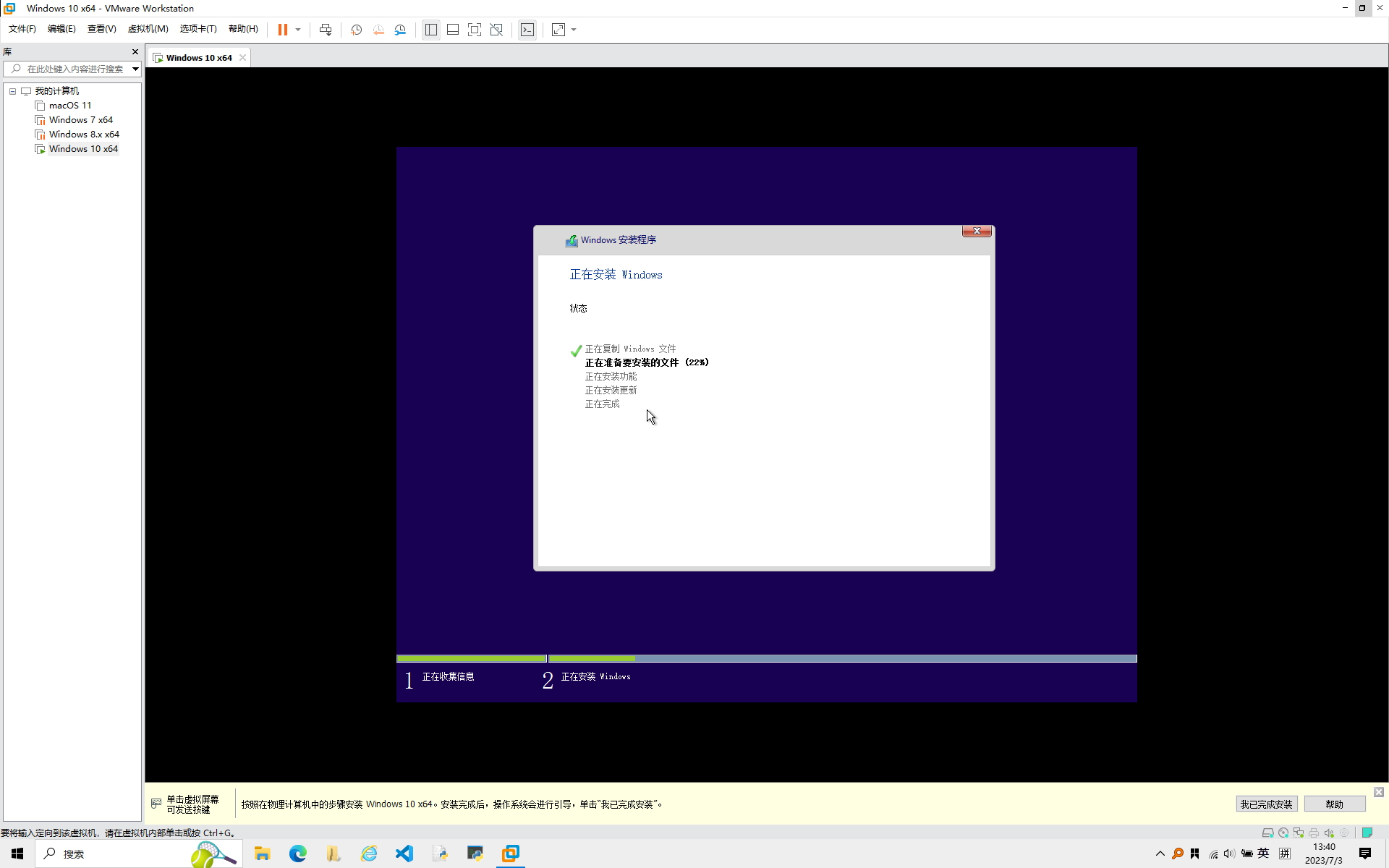Click the VMware Workstation taskbar icon
Viewport: 1389px width, 868px height.
click(511, 854)
